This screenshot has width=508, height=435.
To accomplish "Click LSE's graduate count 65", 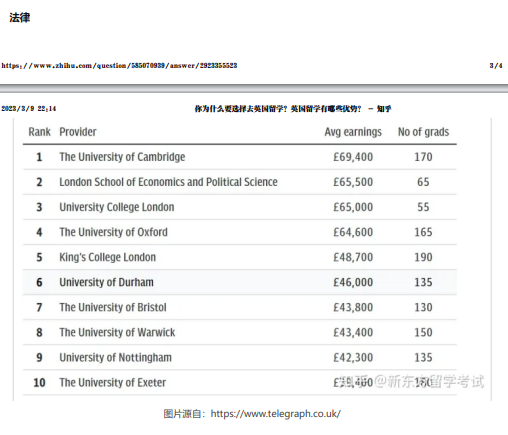I will pyautogui.click(x=423, y=182).
